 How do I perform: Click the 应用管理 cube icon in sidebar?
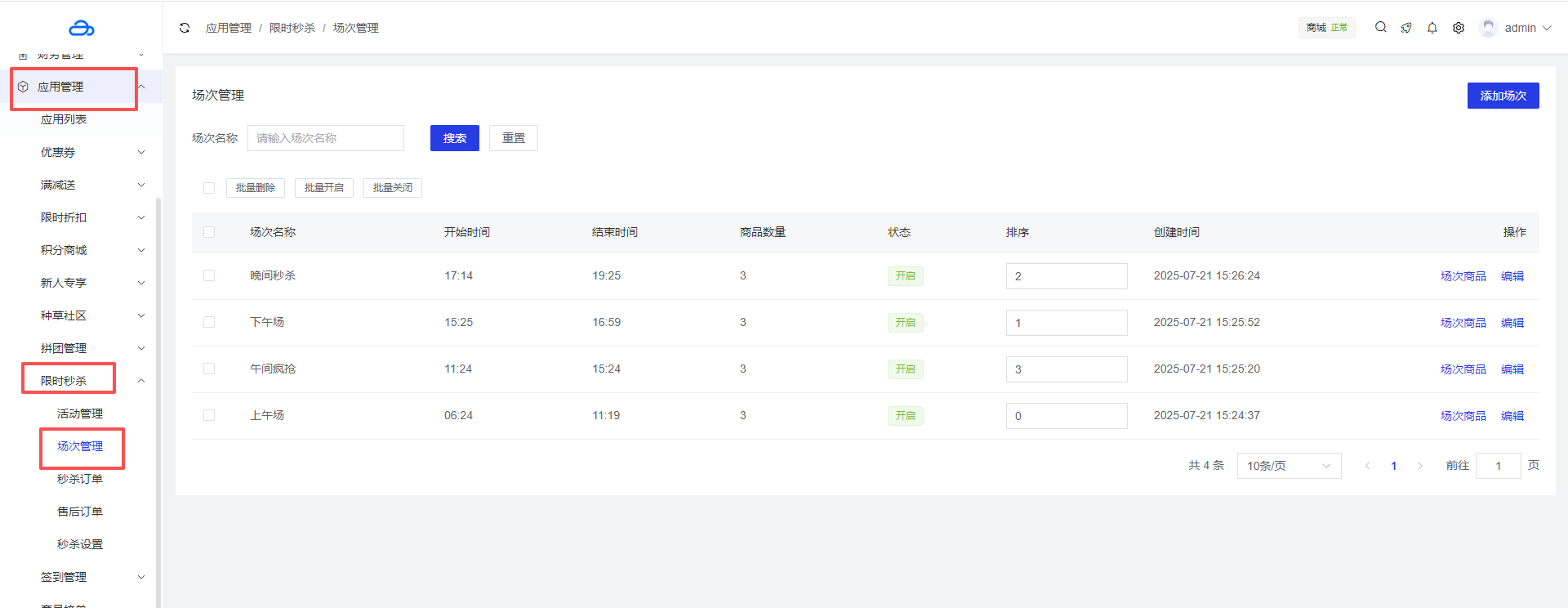coord(23,87)
